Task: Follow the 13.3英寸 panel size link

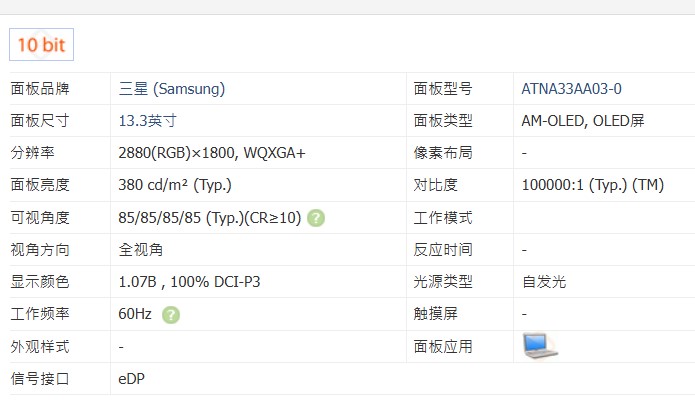Action: [x=147, y=120]
